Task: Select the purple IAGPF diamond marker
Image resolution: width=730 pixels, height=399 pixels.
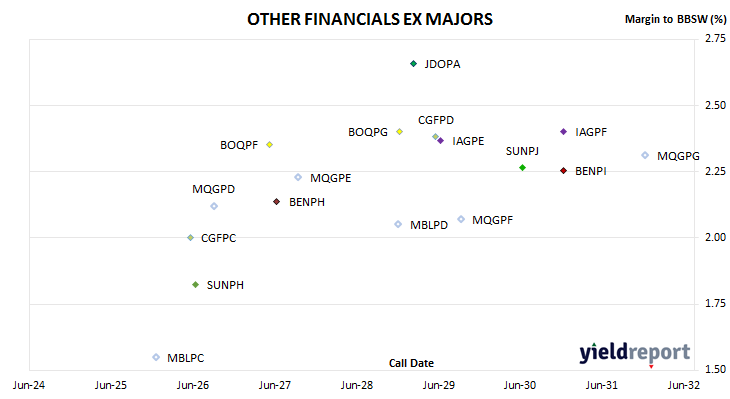Action: [x=563, y=132]
